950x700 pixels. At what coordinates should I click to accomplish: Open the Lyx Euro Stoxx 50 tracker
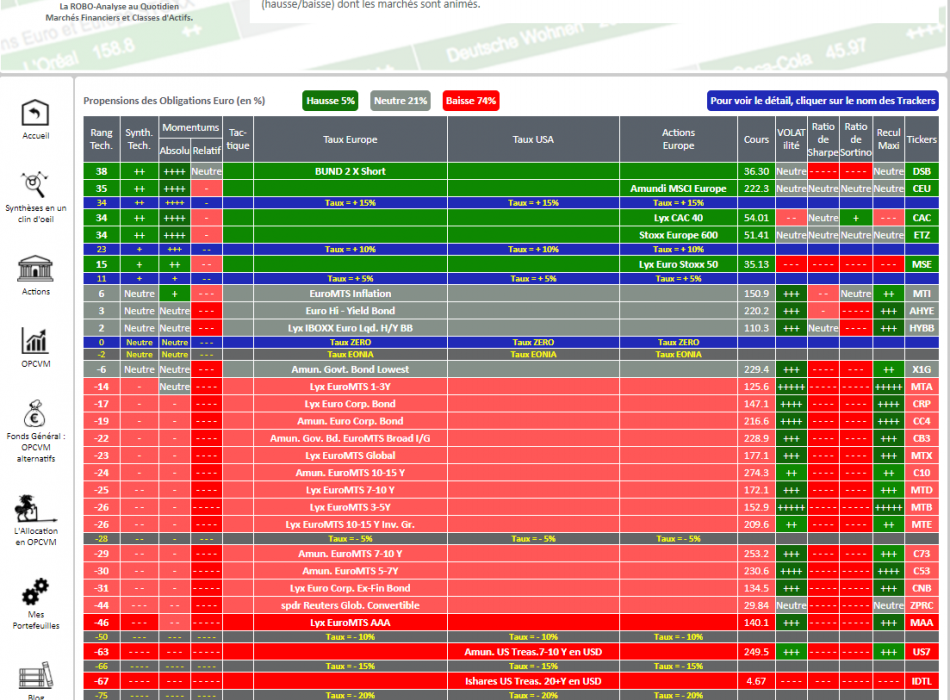[x=678, y=264]
